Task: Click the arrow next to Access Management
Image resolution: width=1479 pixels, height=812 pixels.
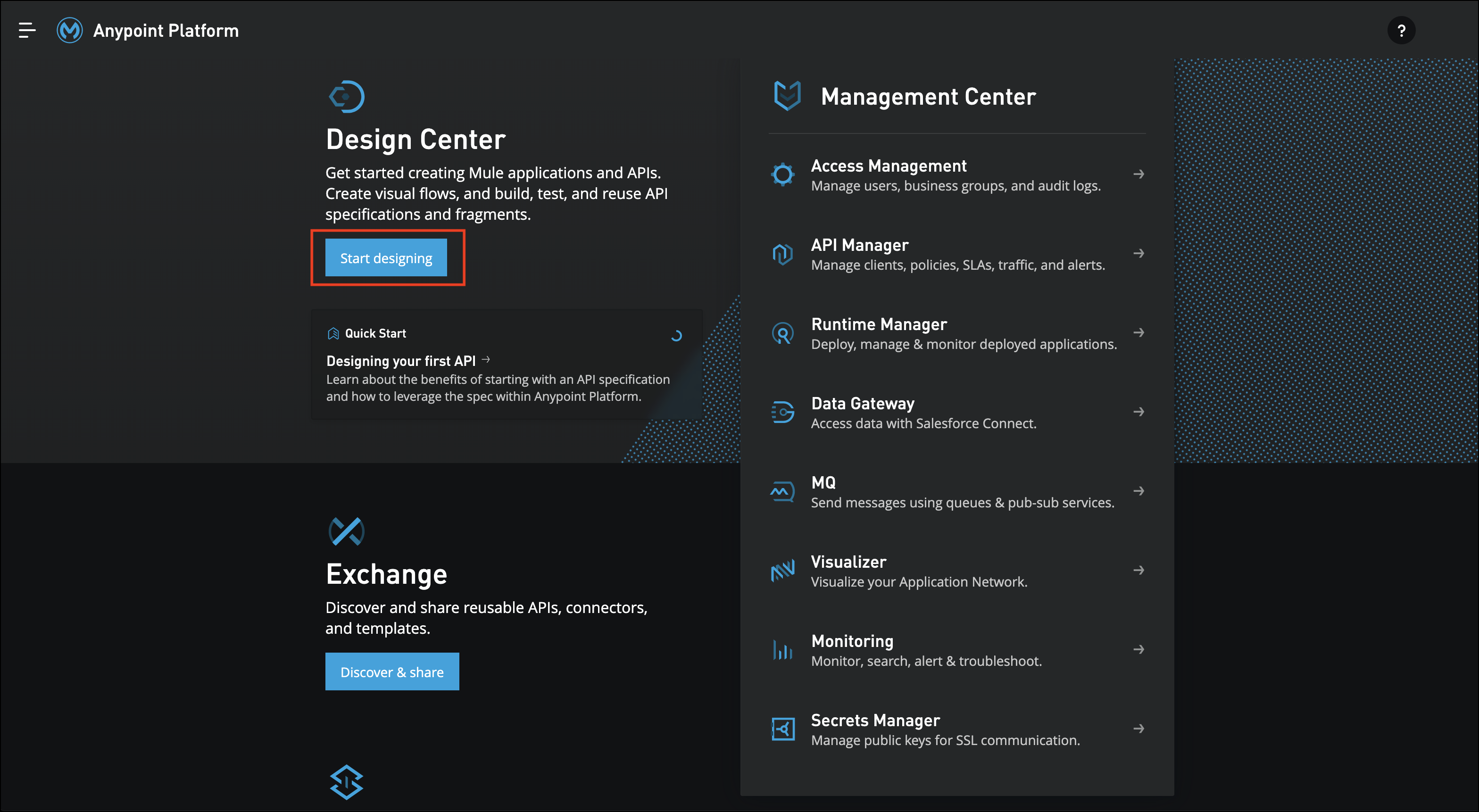Action: 1138,174
